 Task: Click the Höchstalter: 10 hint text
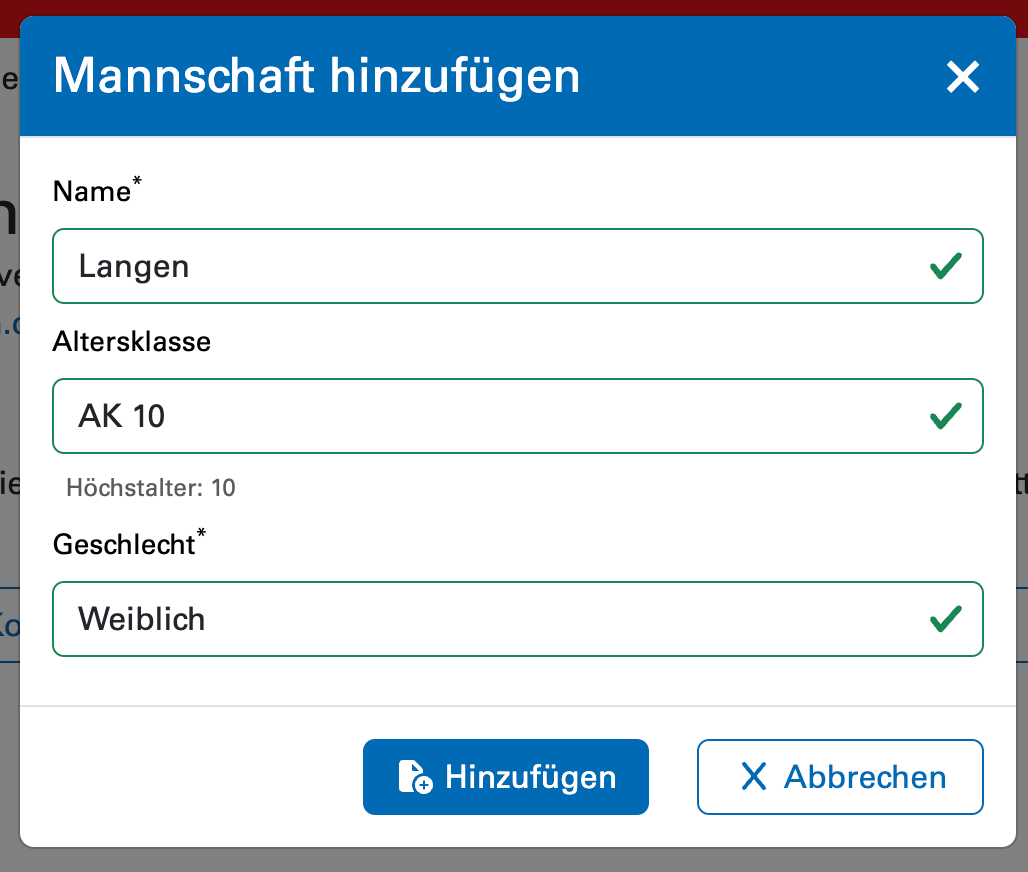coord(151,488)
